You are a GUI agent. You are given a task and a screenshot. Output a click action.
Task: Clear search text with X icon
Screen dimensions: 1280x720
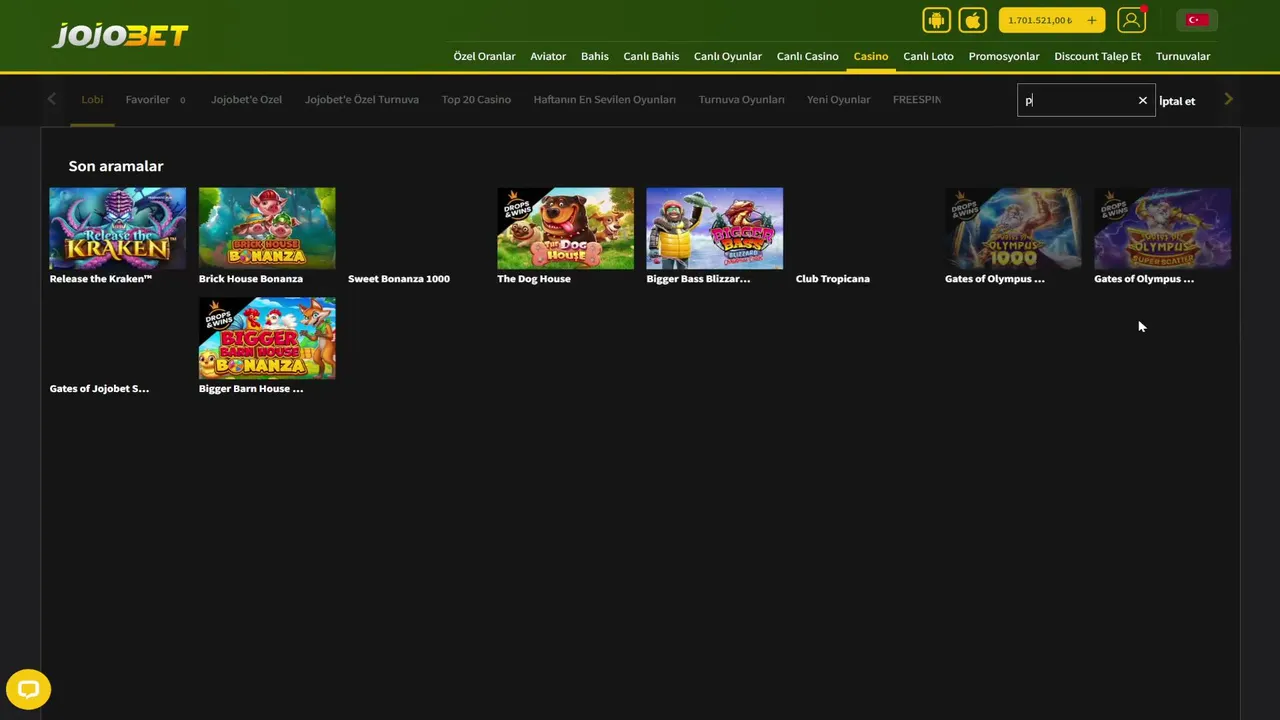(1143, 100)
